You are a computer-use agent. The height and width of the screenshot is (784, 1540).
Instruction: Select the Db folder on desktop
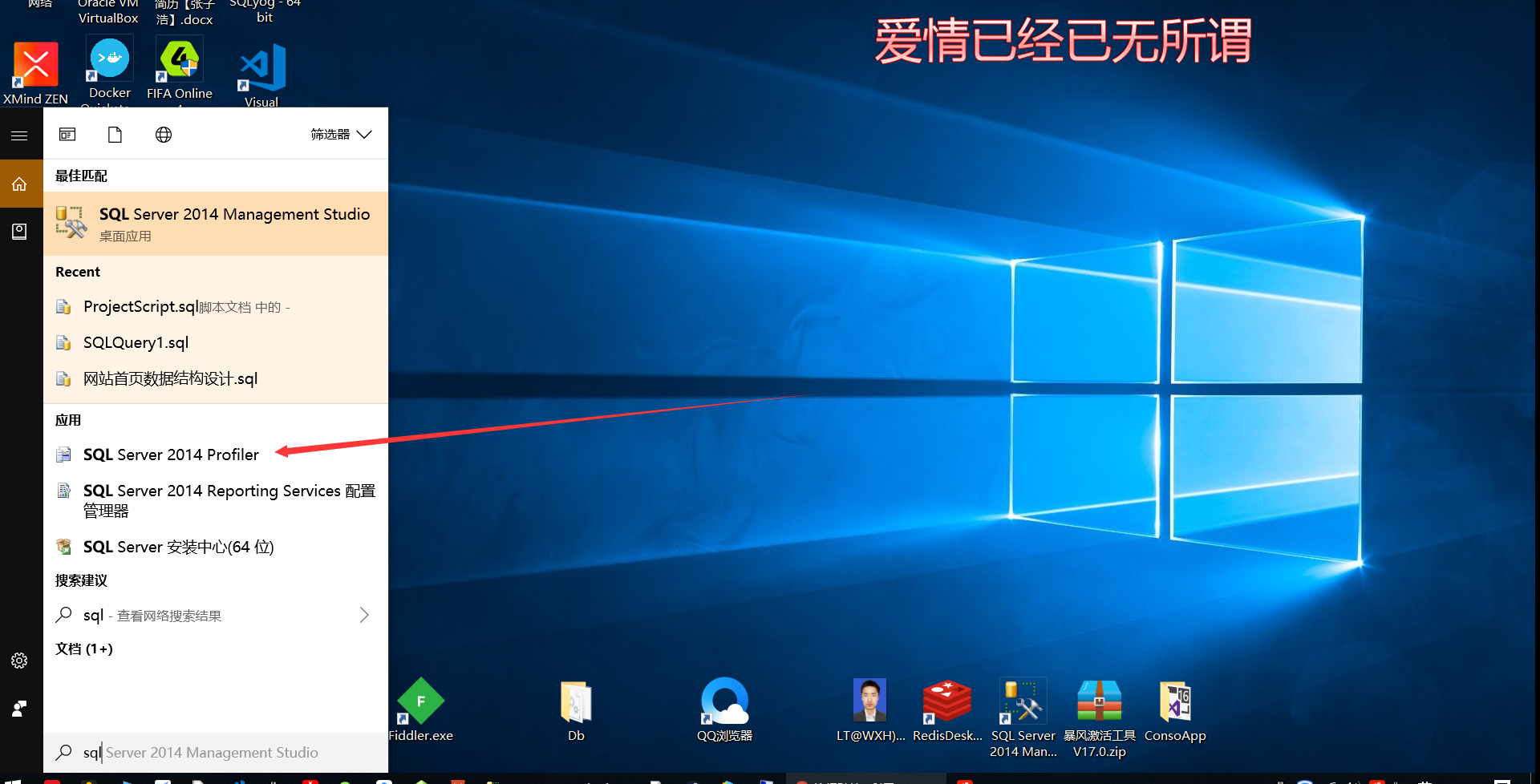tap(576, 712)
